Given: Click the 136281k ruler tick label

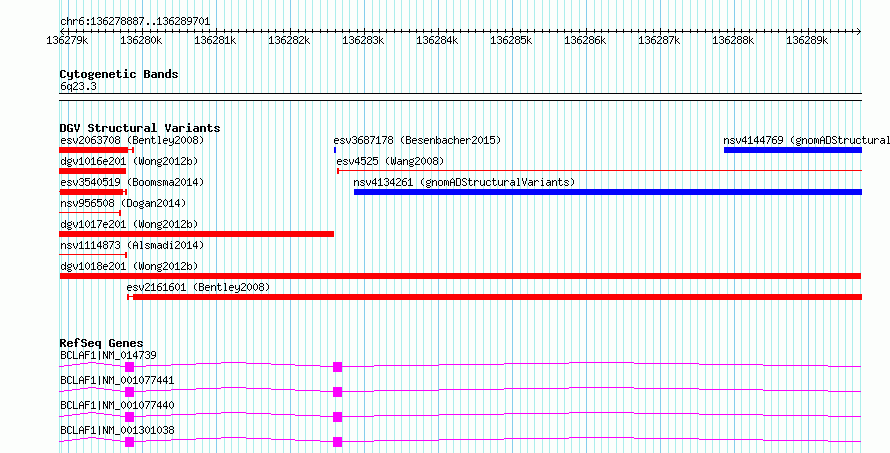Looking at the screenshot, I should [x=215, y=40].
